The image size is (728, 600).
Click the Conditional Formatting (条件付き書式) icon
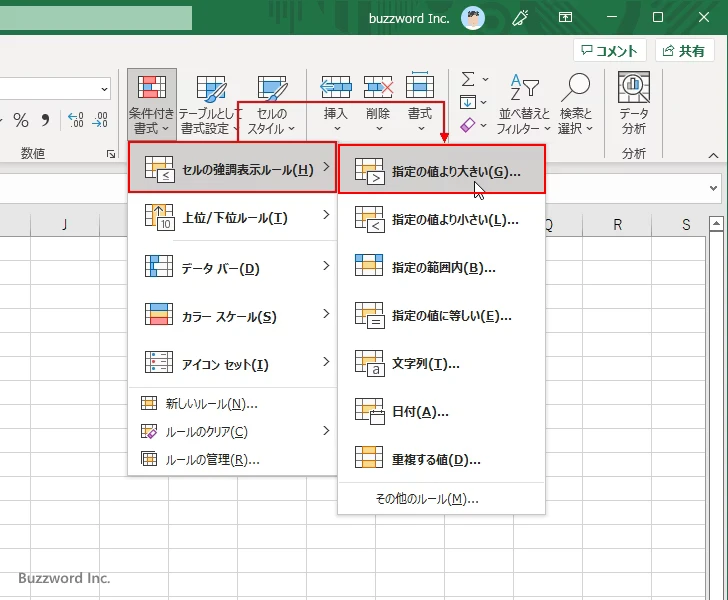[152, 90]
